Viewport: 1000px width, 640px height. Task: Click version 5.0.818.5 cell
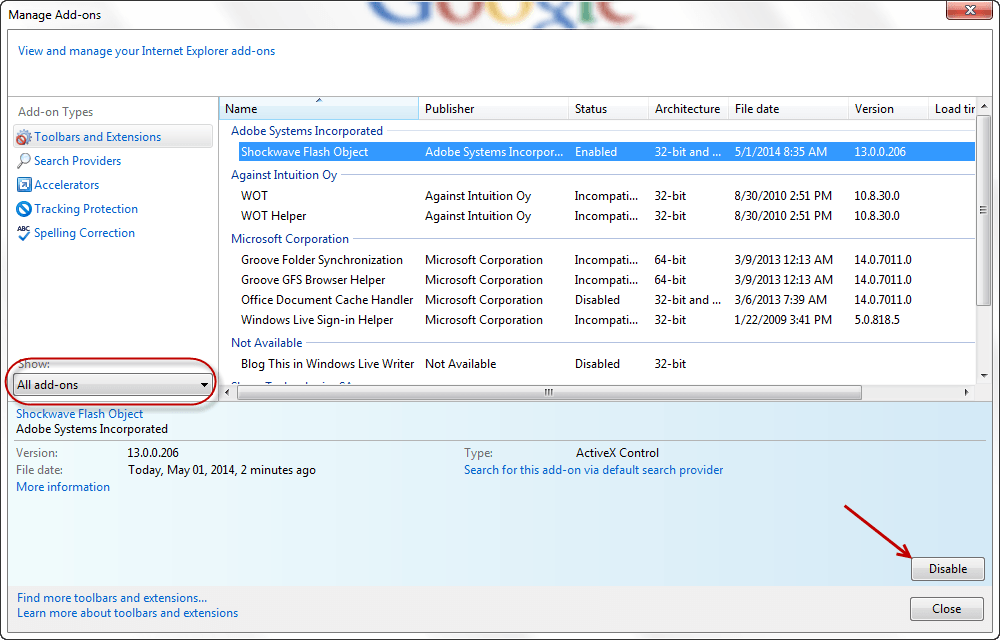click(x=877, y=320)
